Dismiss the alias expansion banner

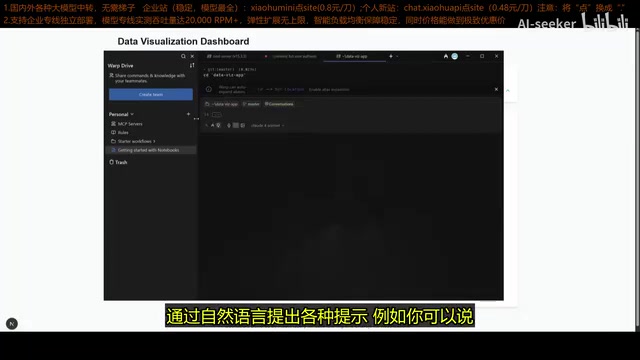coord(496,89)
